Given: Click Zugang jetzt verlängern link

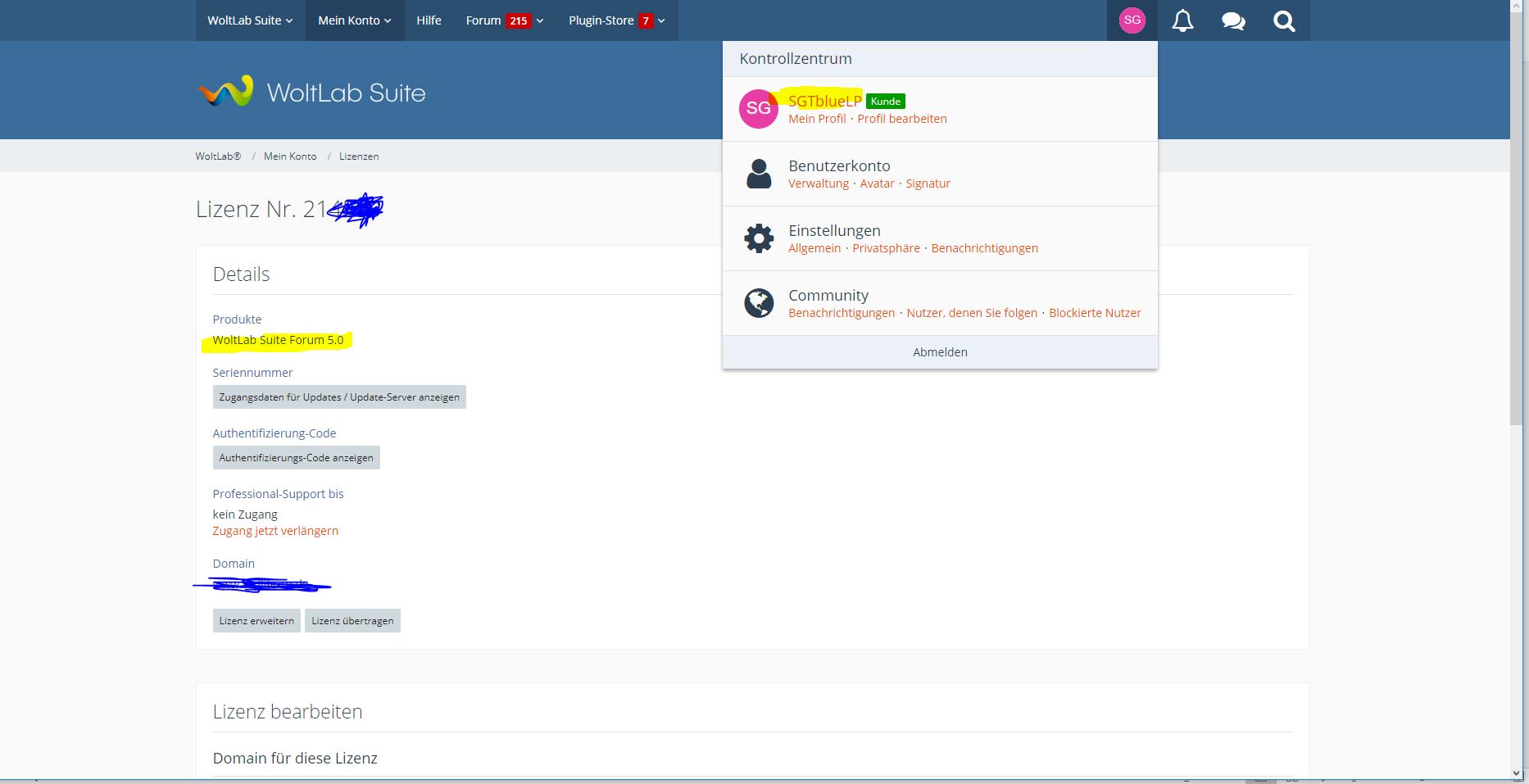Looking at the screenshot, I should 275,531.
